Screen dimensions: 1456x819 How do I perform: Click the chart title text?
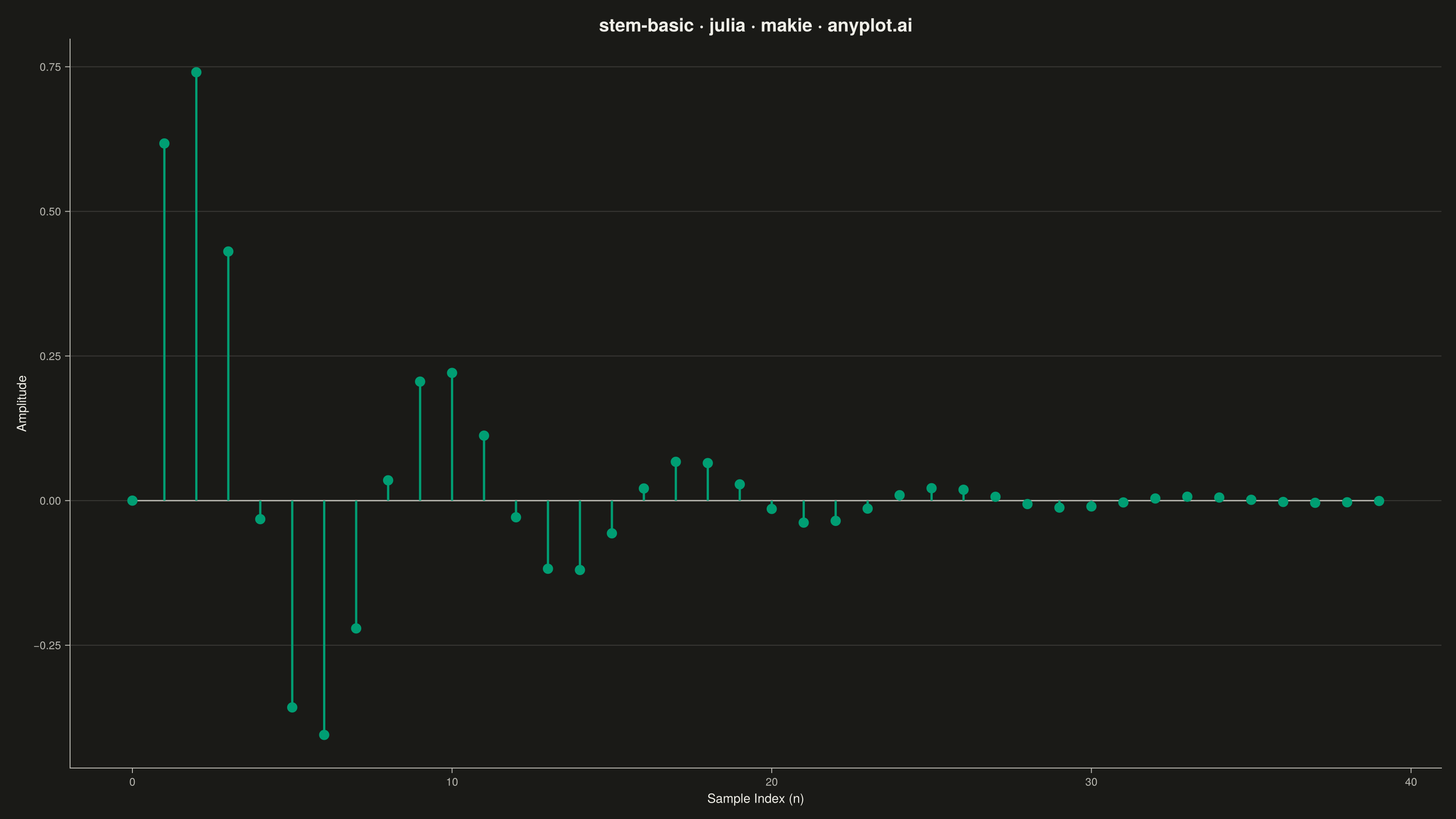755,26
